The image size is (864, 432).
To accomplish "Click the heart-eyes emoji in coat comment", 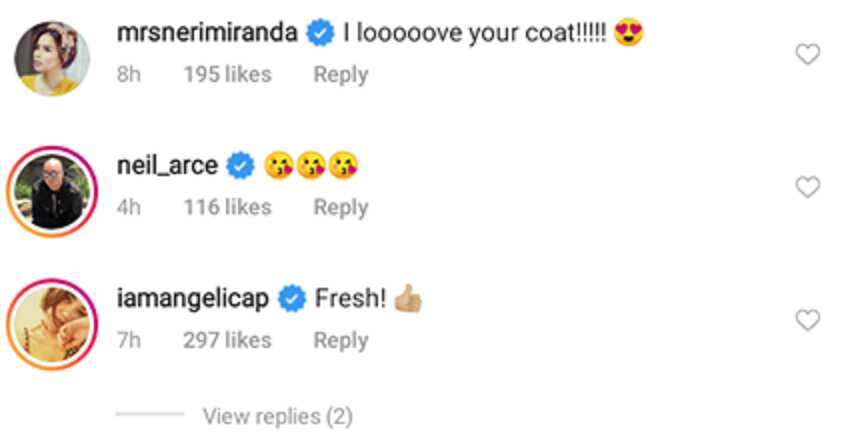I will (x=629, y=33).
